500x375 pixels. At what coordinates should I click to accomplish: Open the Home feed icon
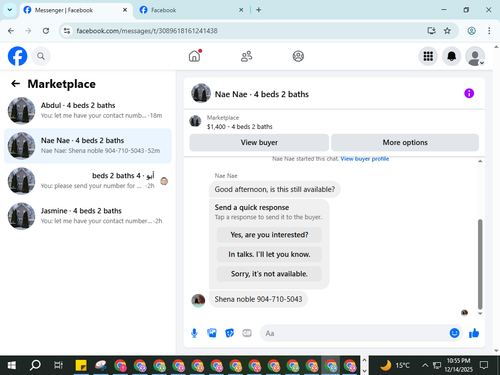(x=195, y=56)
